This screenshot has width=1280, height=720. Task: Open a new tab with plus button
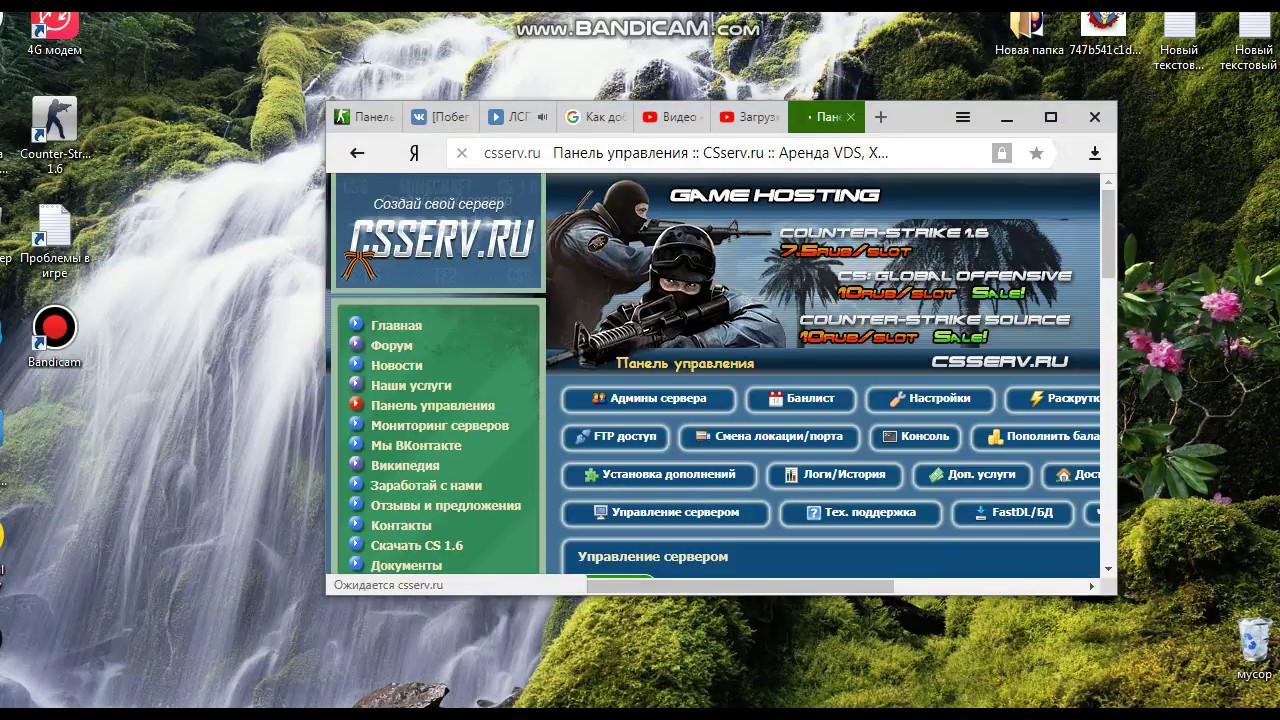880,117
